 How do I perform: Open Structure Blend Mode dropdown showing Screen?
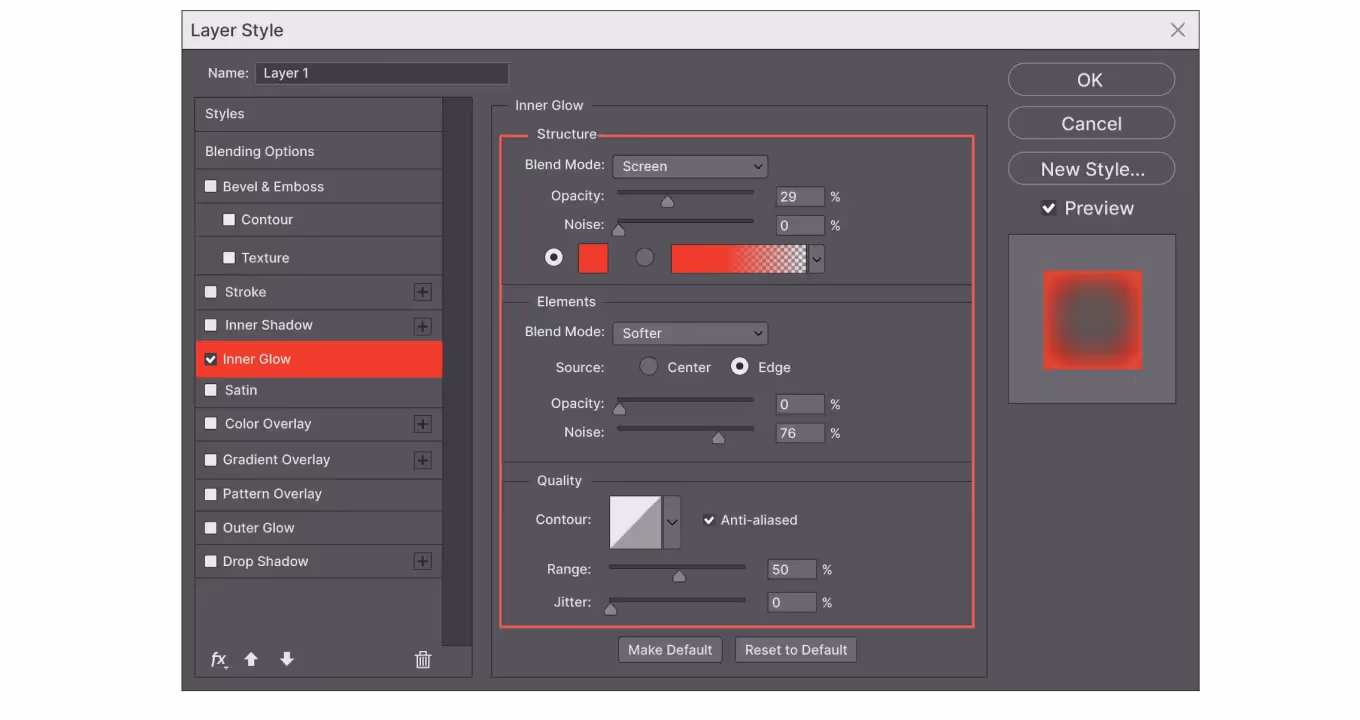click(x=690, y=166)
